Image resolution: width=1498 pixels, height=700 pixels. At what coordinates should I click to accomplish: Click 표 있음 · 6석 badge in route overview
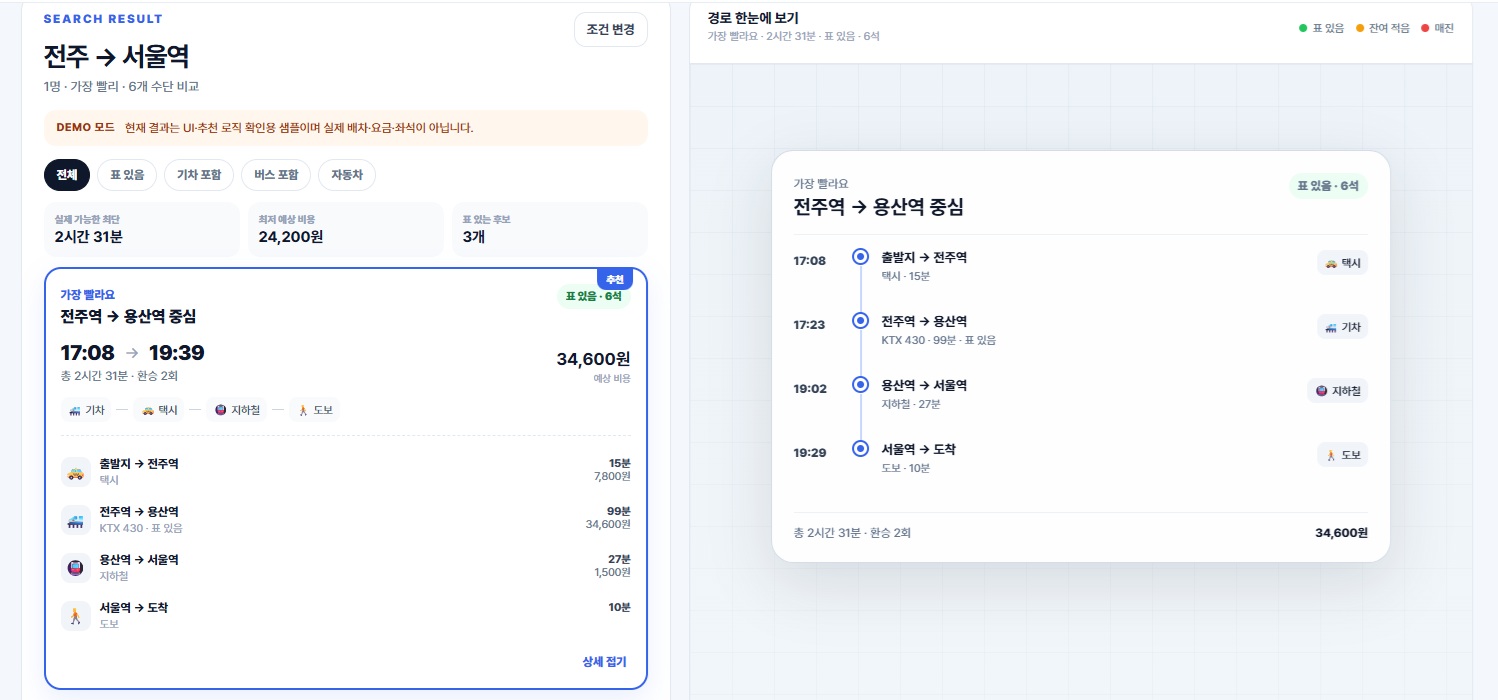coord(1328,186)
